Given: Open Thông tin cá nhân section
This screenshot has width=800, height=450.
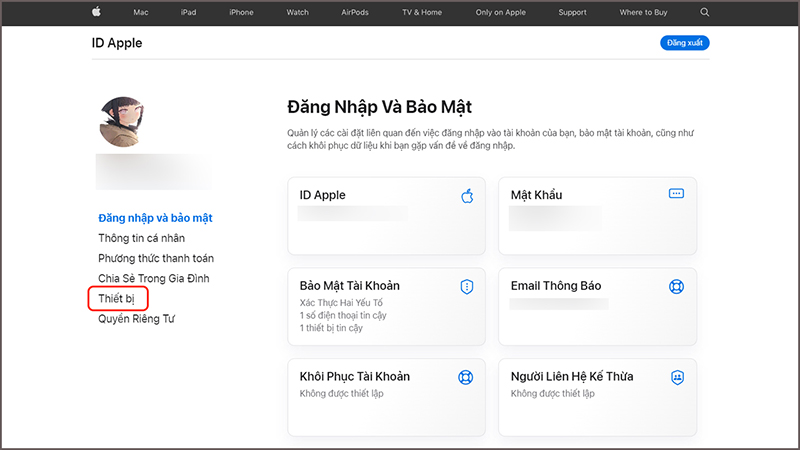Looking at the screenshot, I should click(141, 238).
